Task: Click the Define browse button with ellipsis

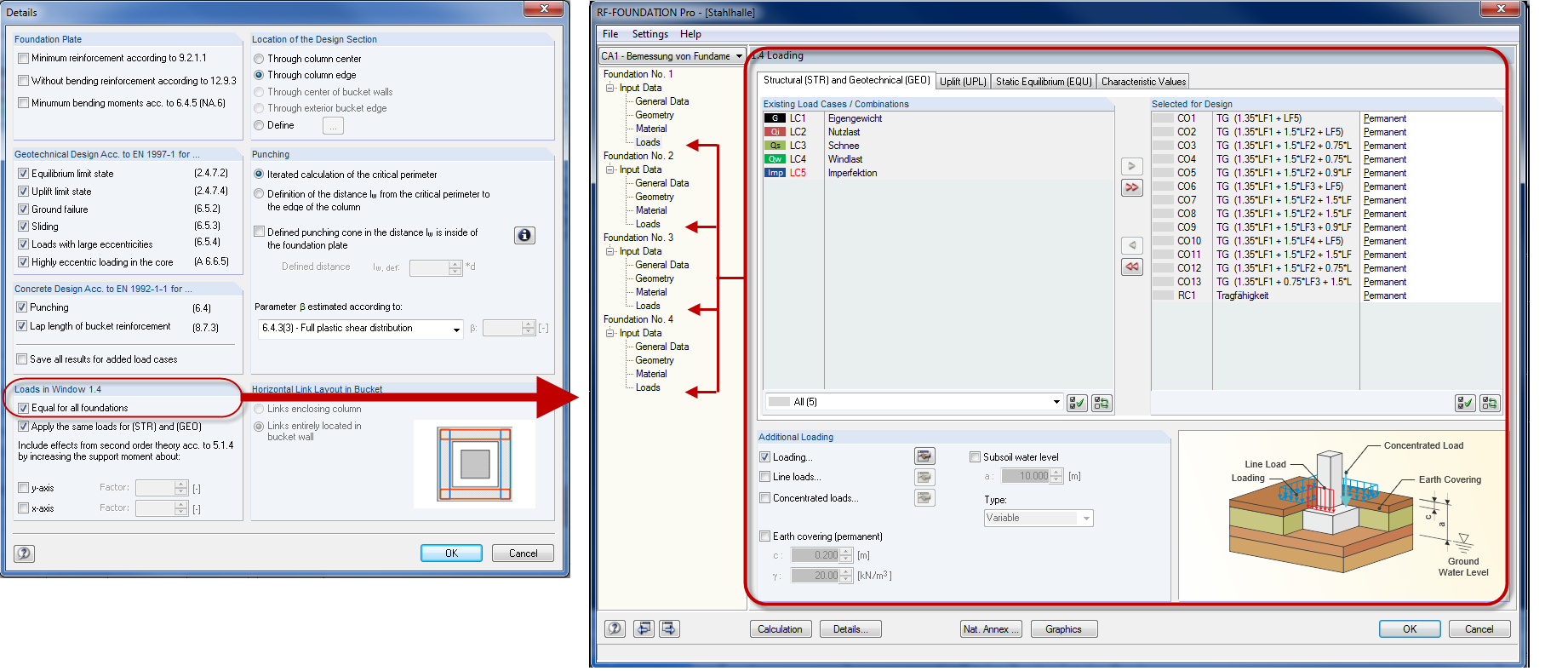Action: coord(333,125)
